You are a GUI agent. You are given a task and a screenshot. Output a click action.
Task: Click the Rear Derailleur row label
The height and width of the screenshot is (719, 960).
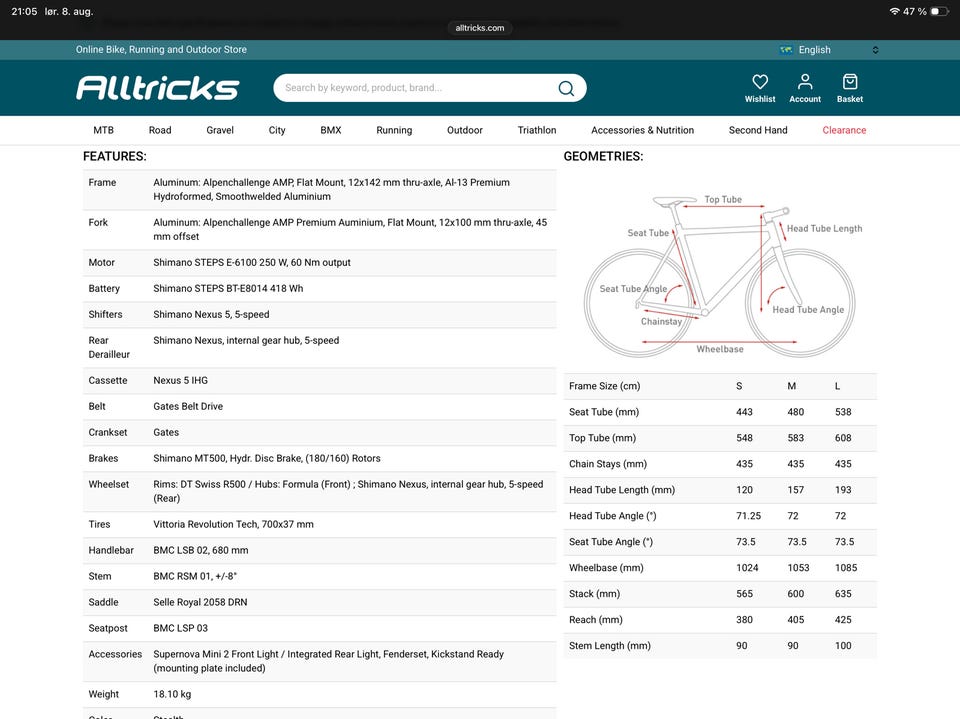pyautogui.click(x=109, y=347)
